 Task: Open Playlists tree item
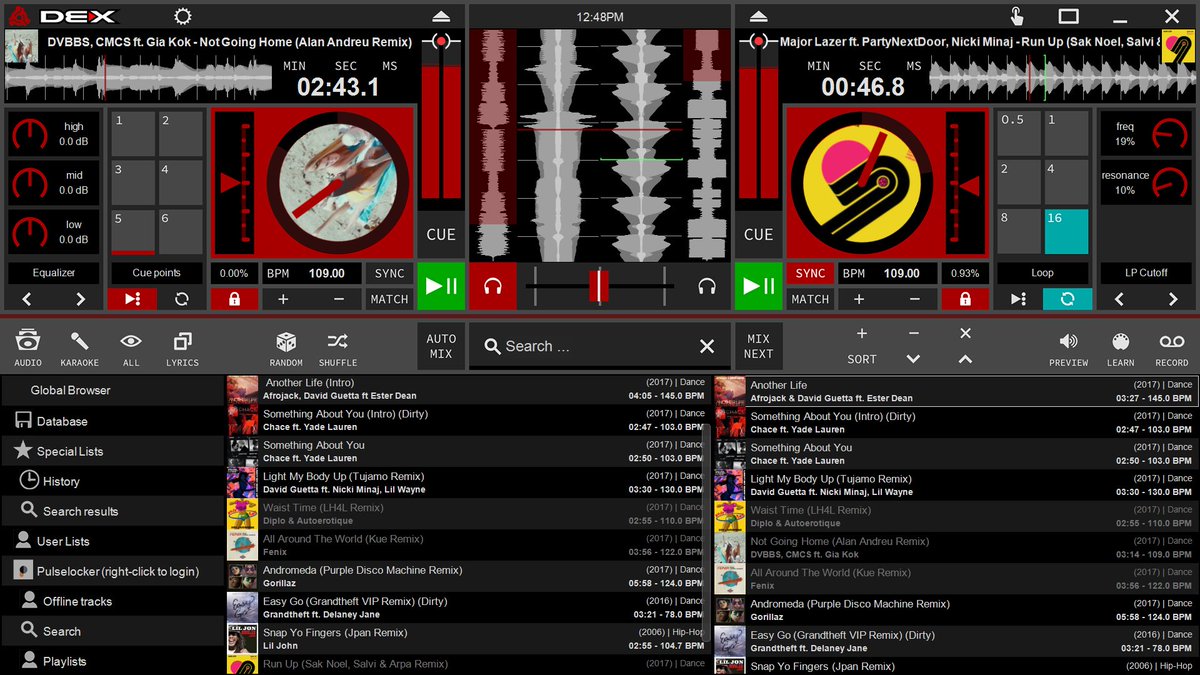(112, 661)
